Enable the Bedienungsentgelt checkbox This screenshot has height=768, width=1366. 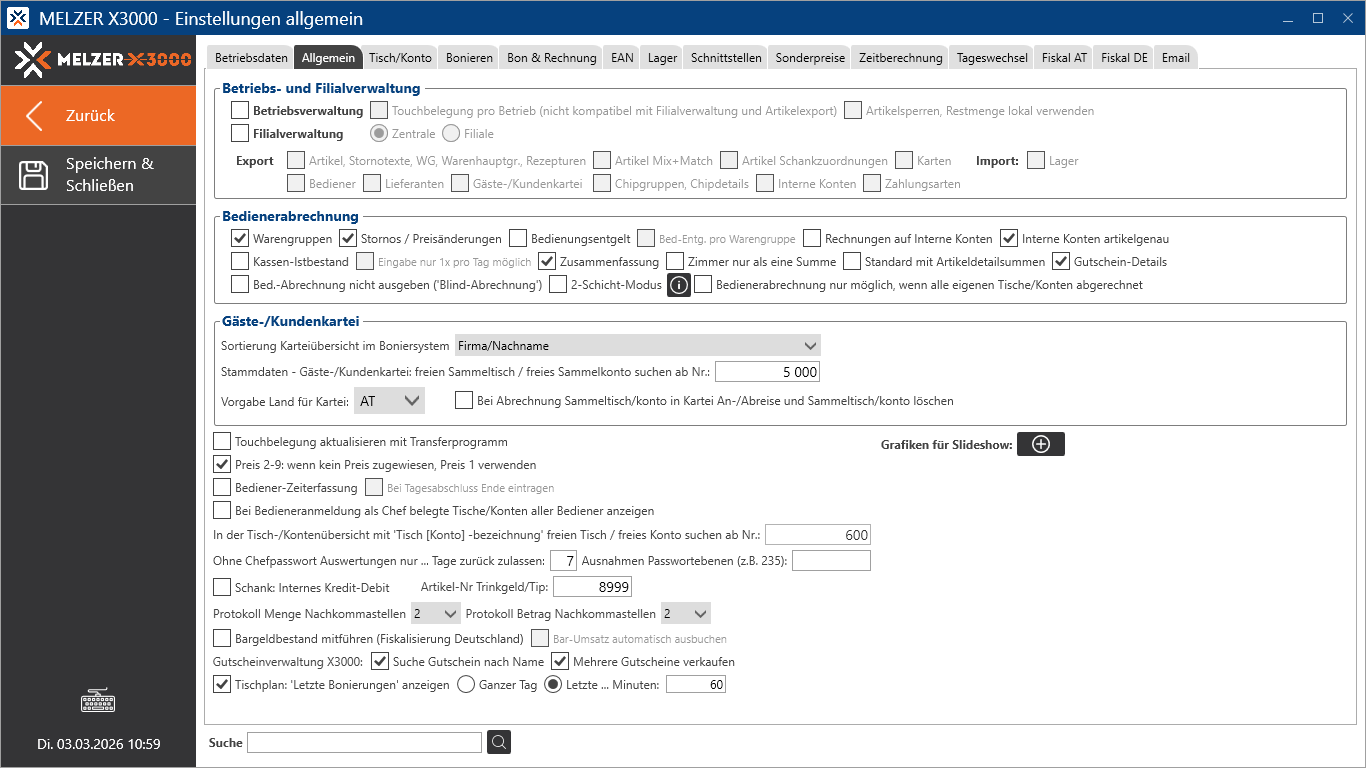pos(517,238)
